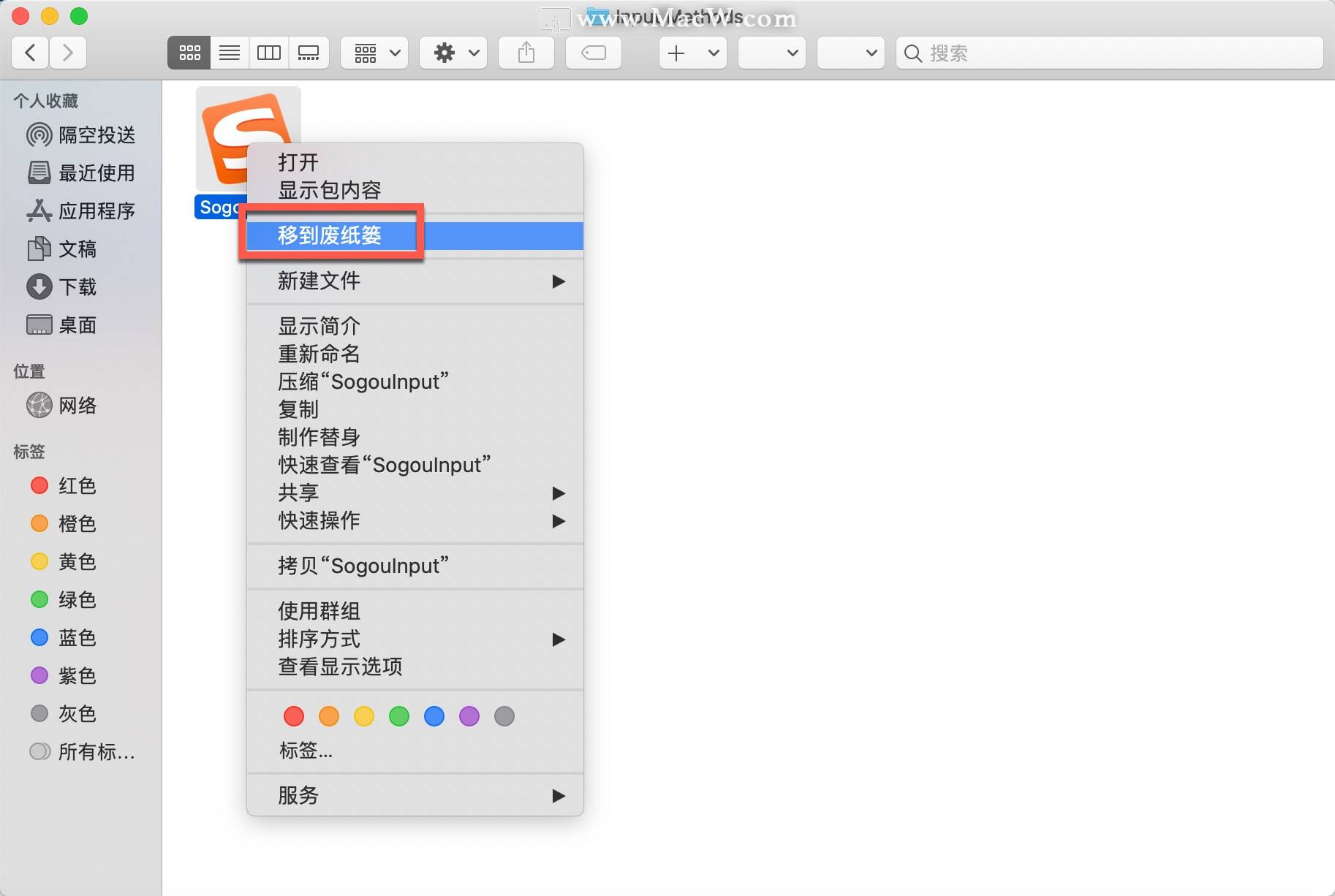Viewport: 1335px width, 896px height.
Task: Choose 复制 from context menu
Action: coord(415,409)
